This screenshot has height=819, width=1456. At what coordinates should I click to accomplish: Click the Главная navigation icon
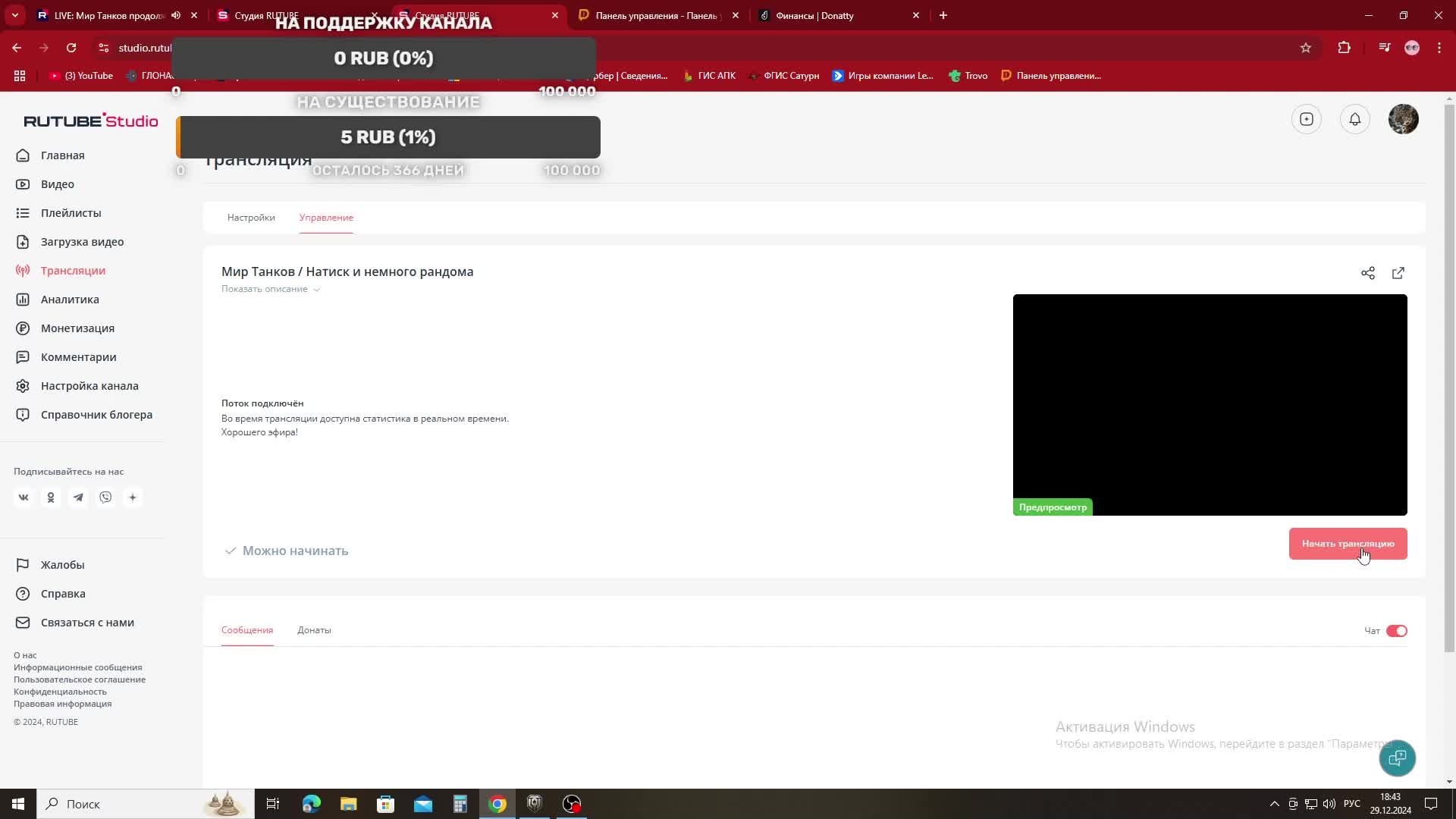coord(22,154)
